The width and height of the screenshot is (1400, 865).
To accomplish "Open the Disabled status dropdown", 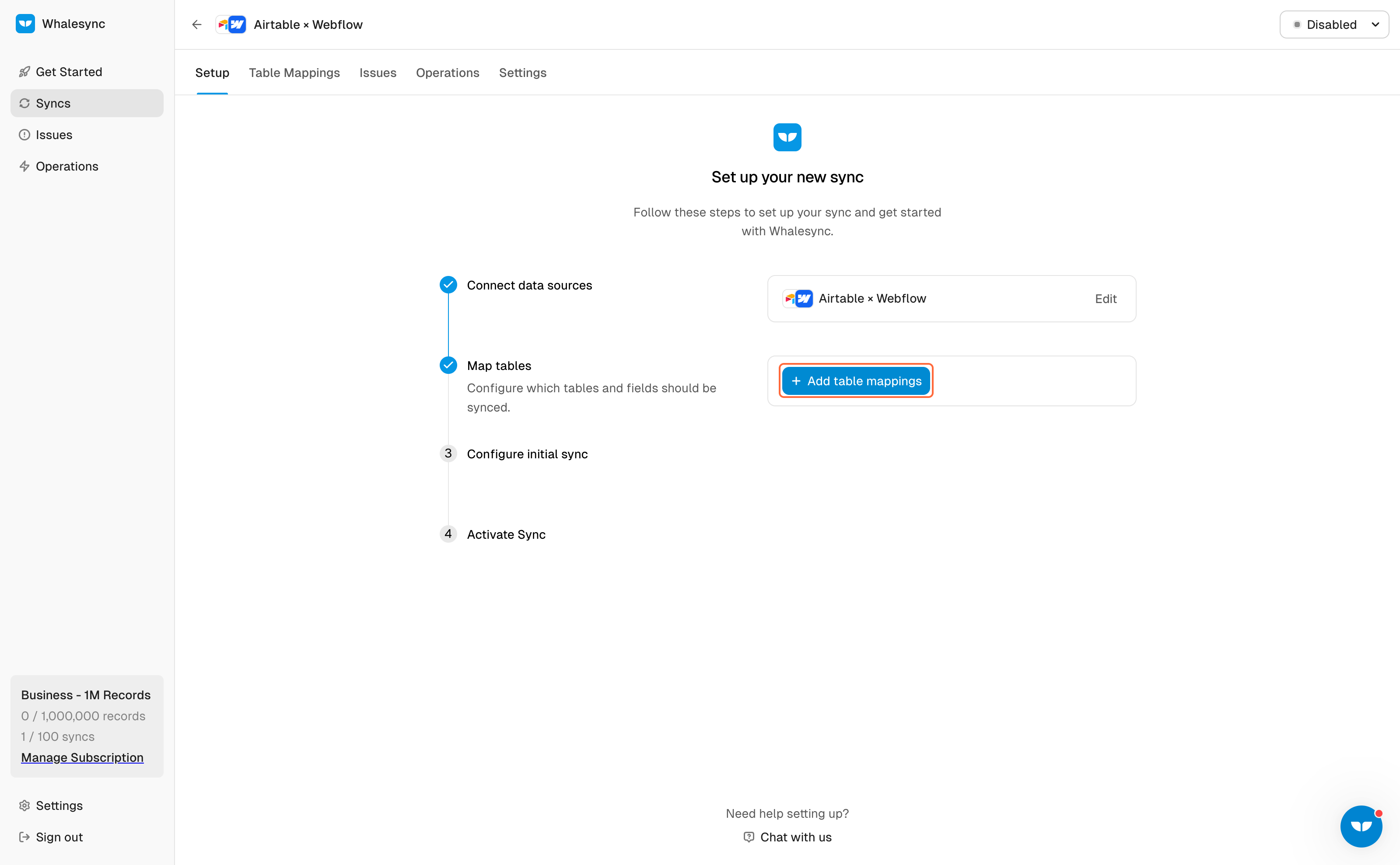I will 1334,24.
